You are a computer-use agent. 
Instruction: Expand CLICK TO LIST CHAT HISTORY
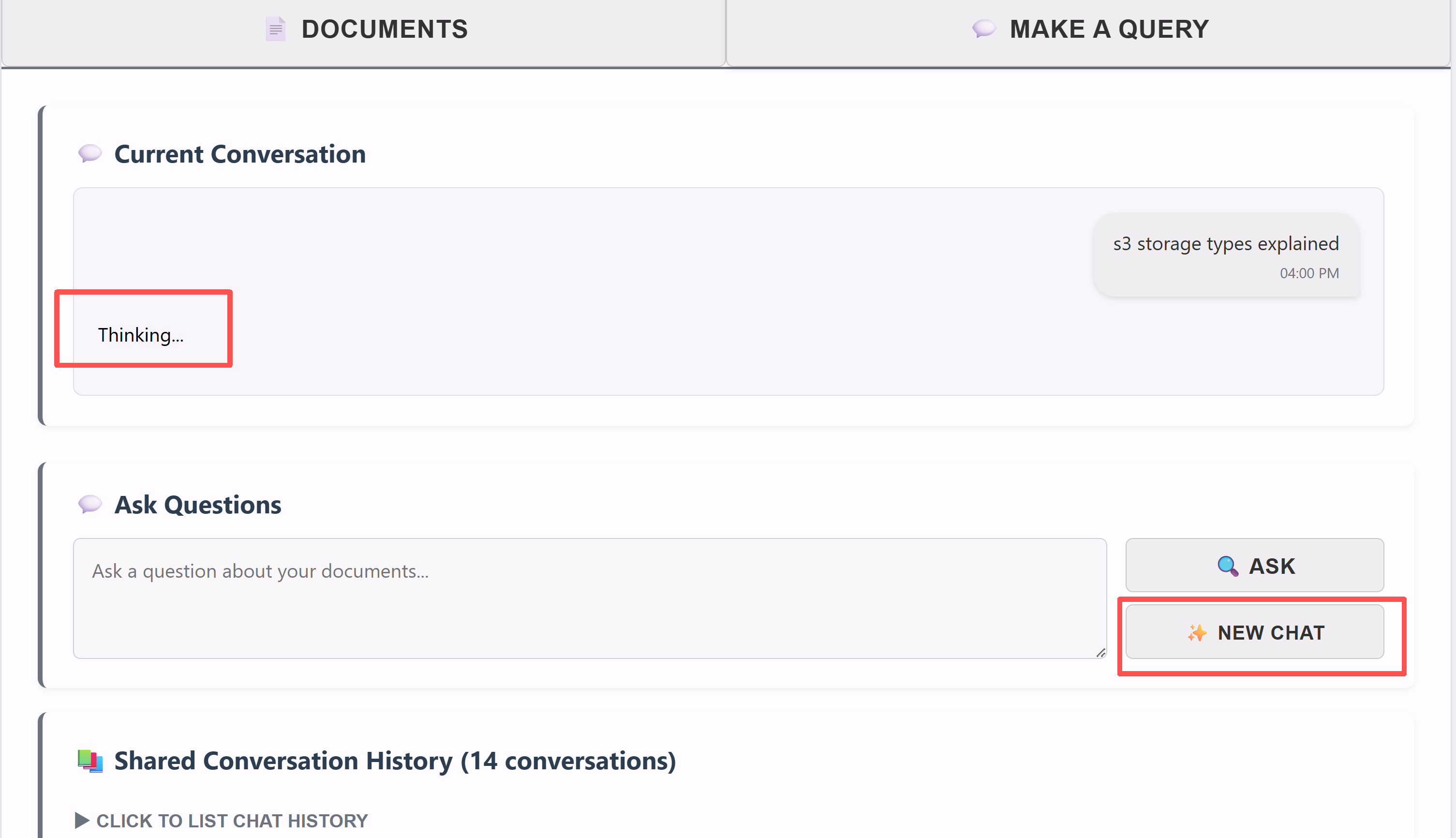pos(232,820)
